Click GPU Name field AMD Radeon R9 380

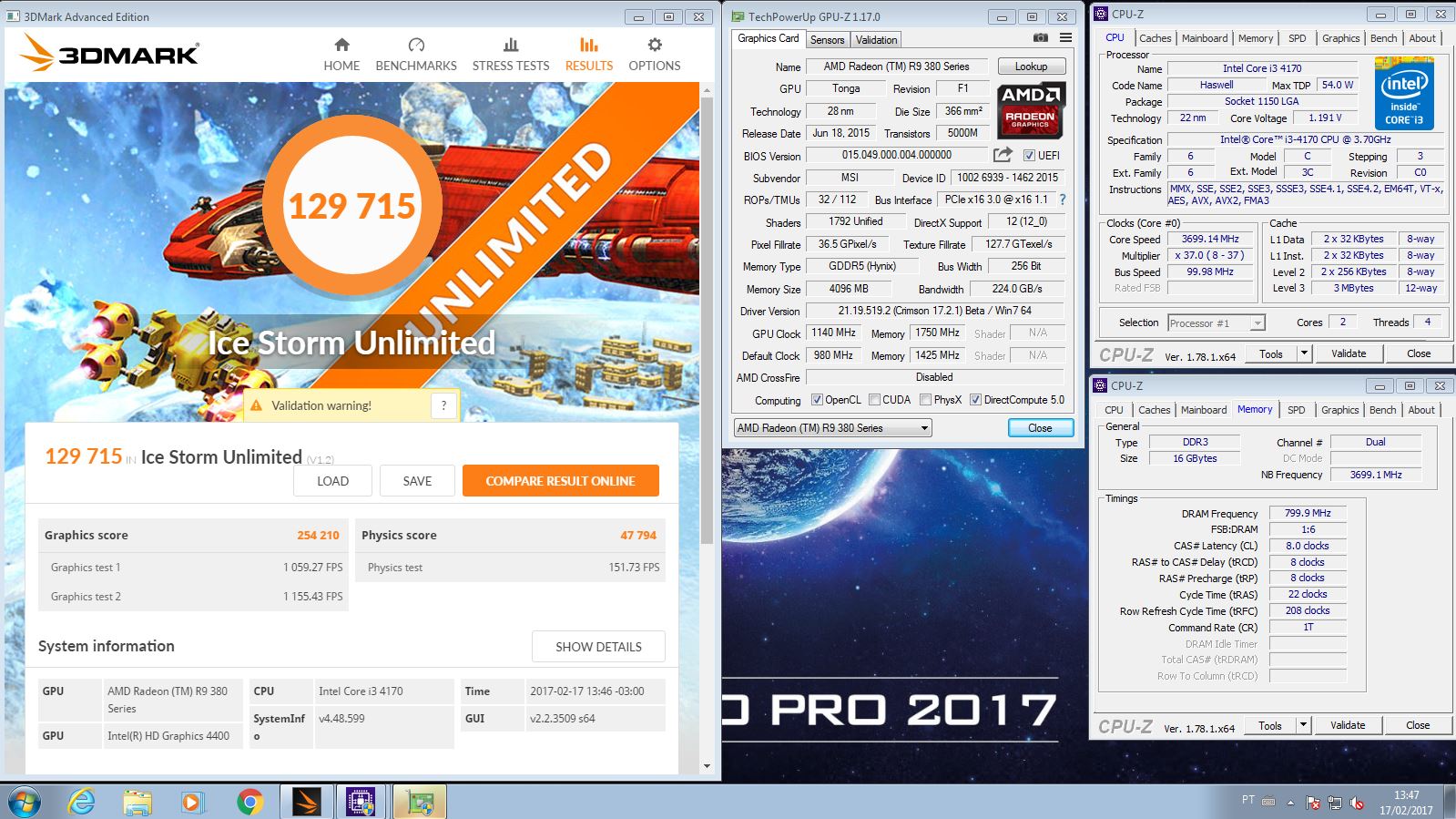[x=896, y=67]
